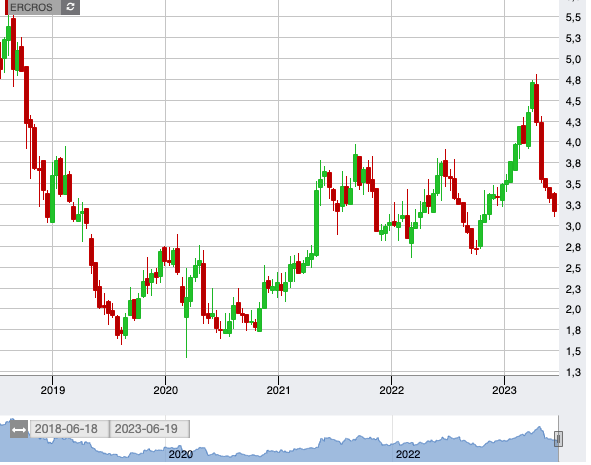The image size is (591, 465).
Task: Select the tall green candle in spring 2021
Action: 316,223
